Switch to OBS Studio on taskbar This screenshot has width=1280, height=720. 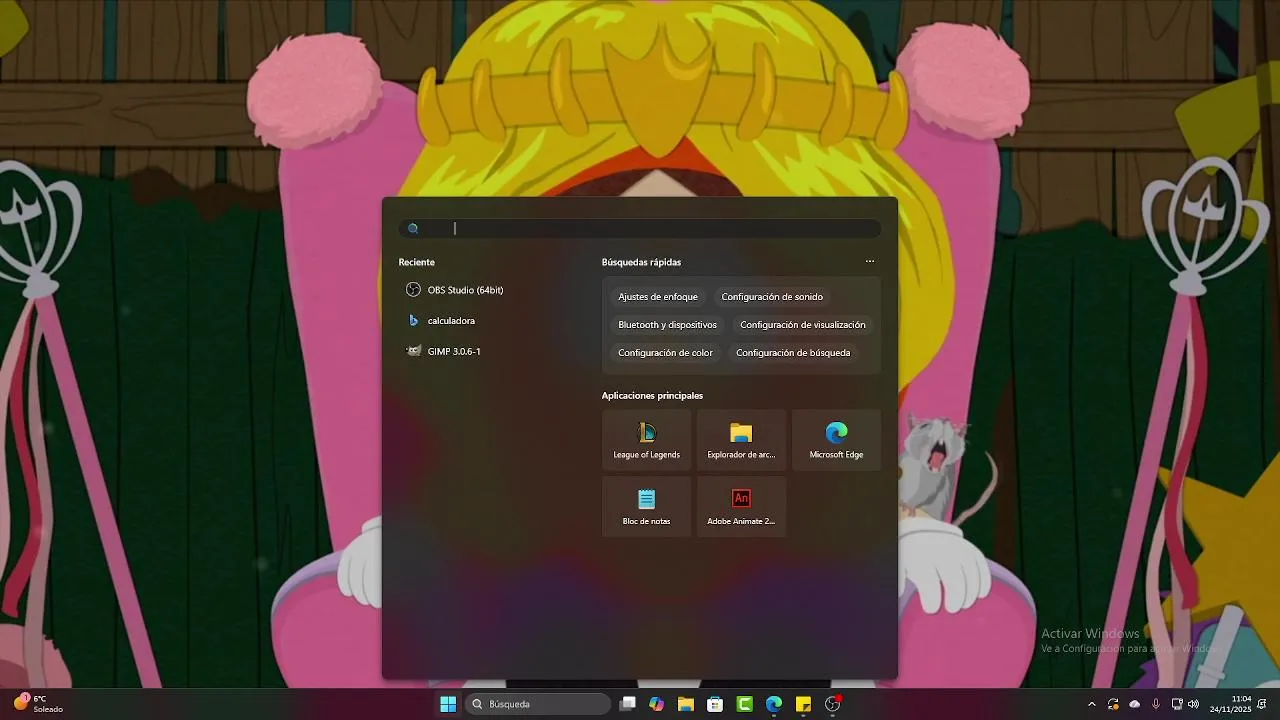(833, 704)
